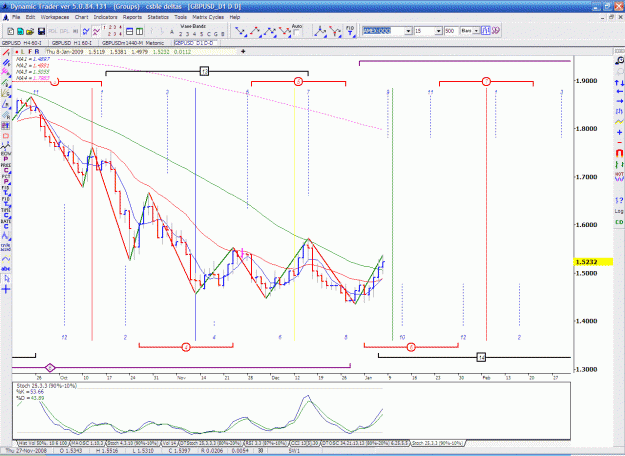625x456 pixels.
Task: Click the FIB time tool icon
Action: coord(350,31)
